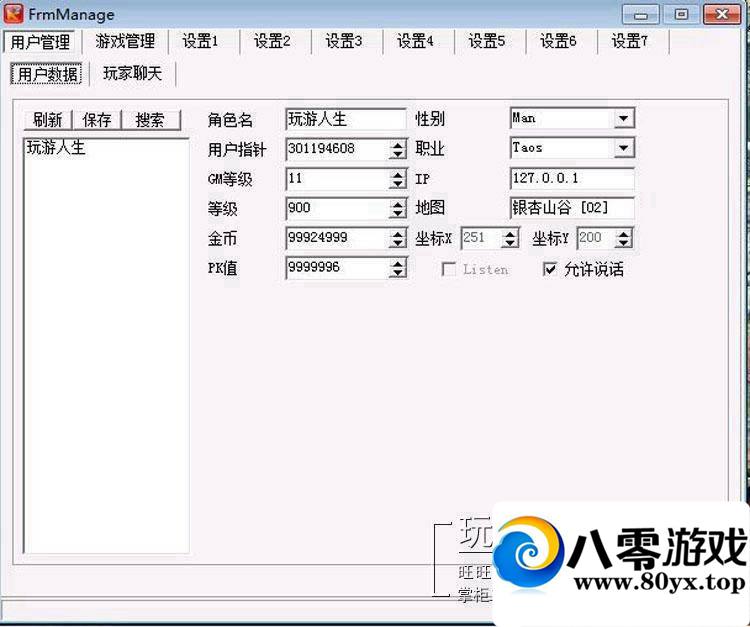
Task: Open the 性别 dropdown showing Man
Action: coord(624,119)
